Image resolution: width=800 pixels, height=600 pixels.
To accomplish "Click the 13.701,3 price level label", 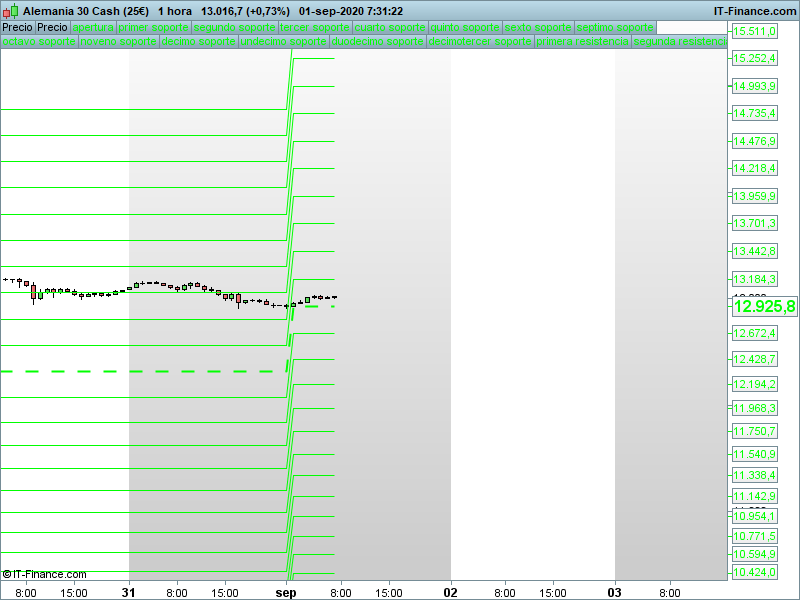I will pos(755,223).
